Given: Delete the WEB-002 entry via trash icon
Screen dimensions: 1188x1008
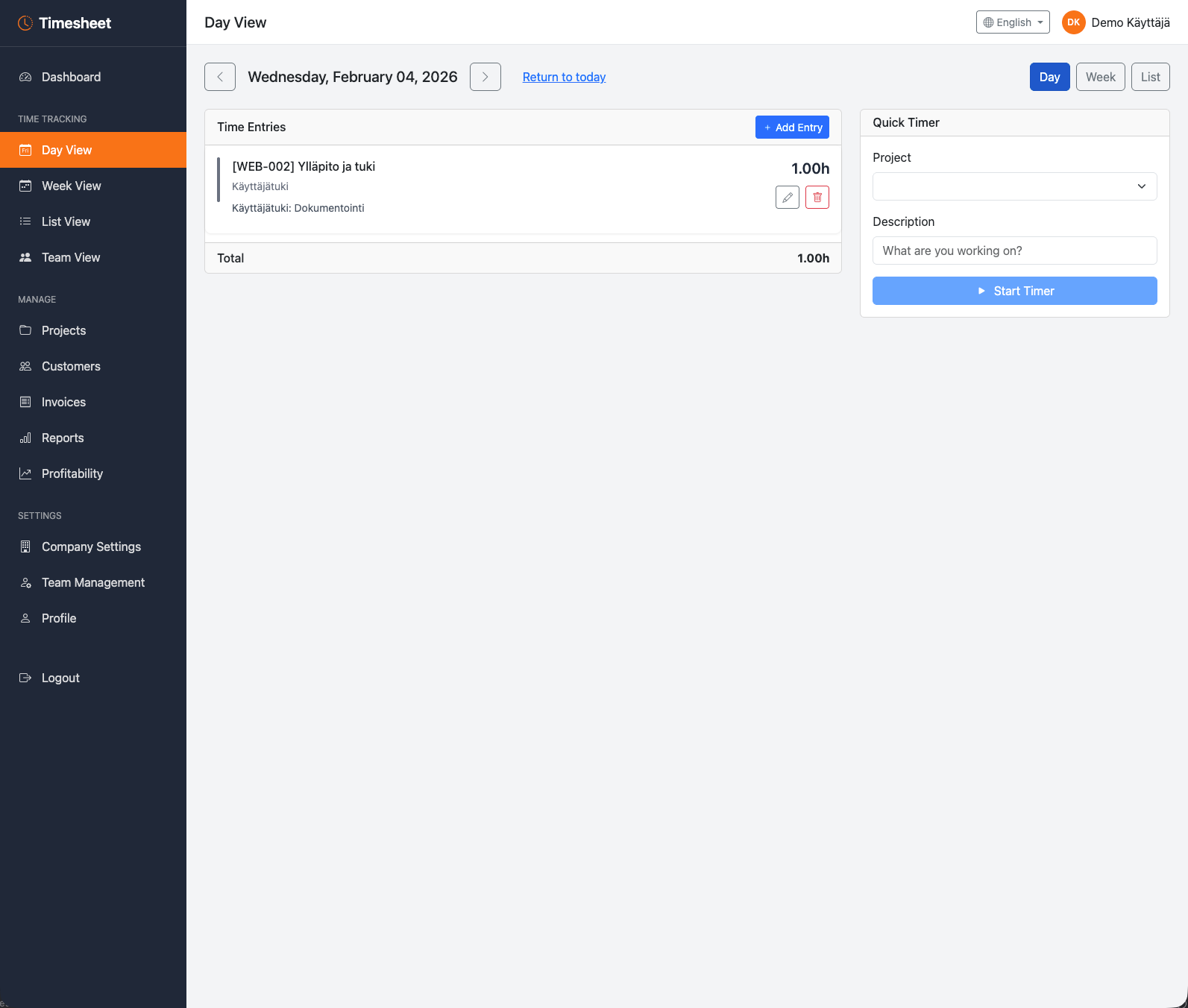Looking at the screenshot, I should (x=817, y=198).
